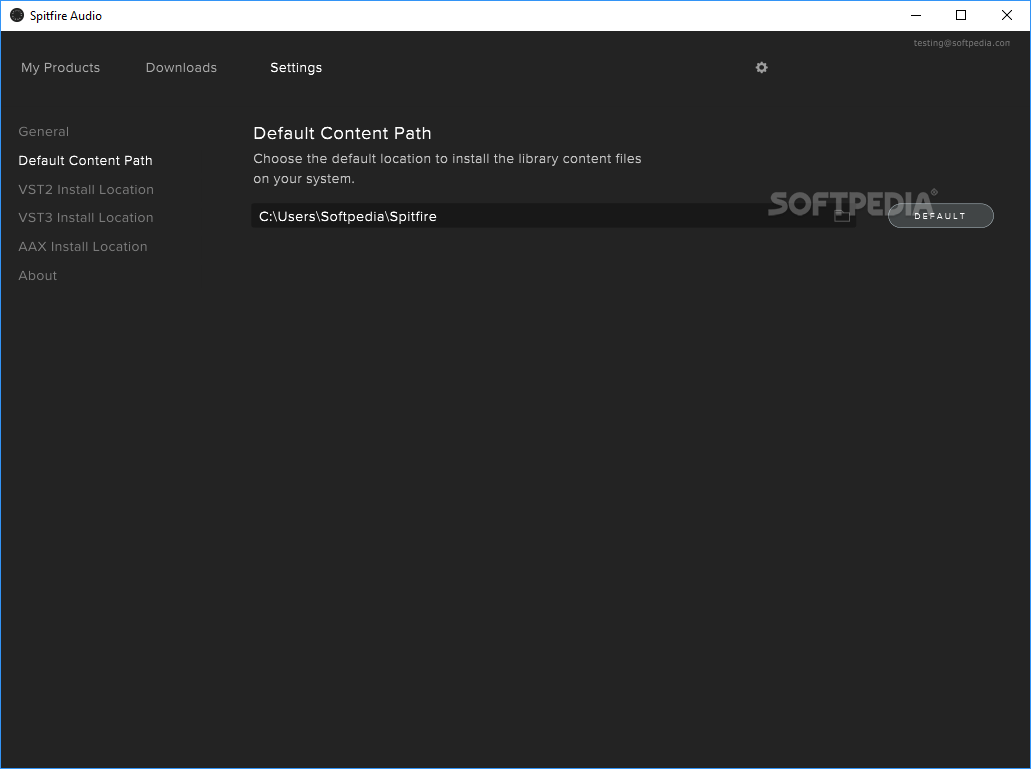Select Default Content Path in the sidebar
Image resolution: width=1031 pixels, height=769 pixels.
[x=85, y=160]
